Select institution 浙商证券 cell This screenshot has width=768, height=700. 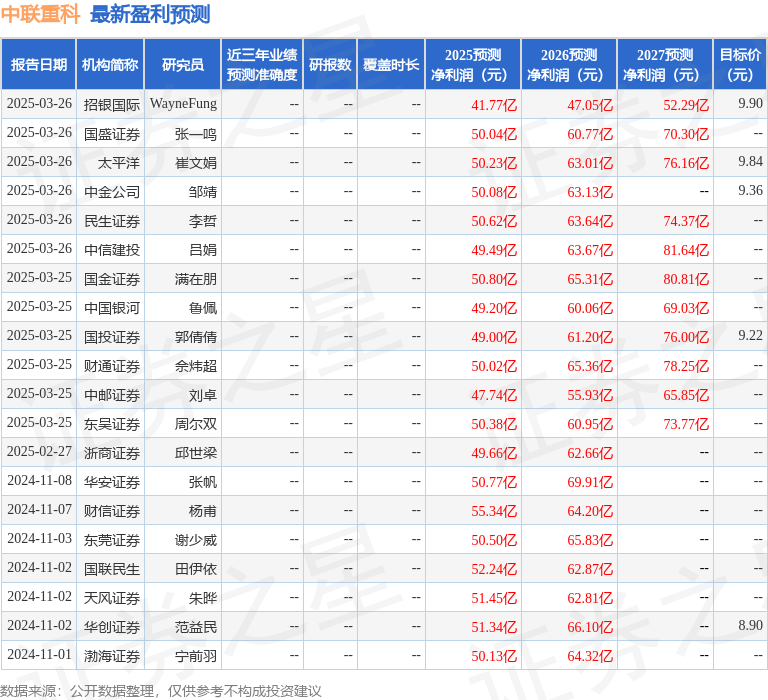112,453
